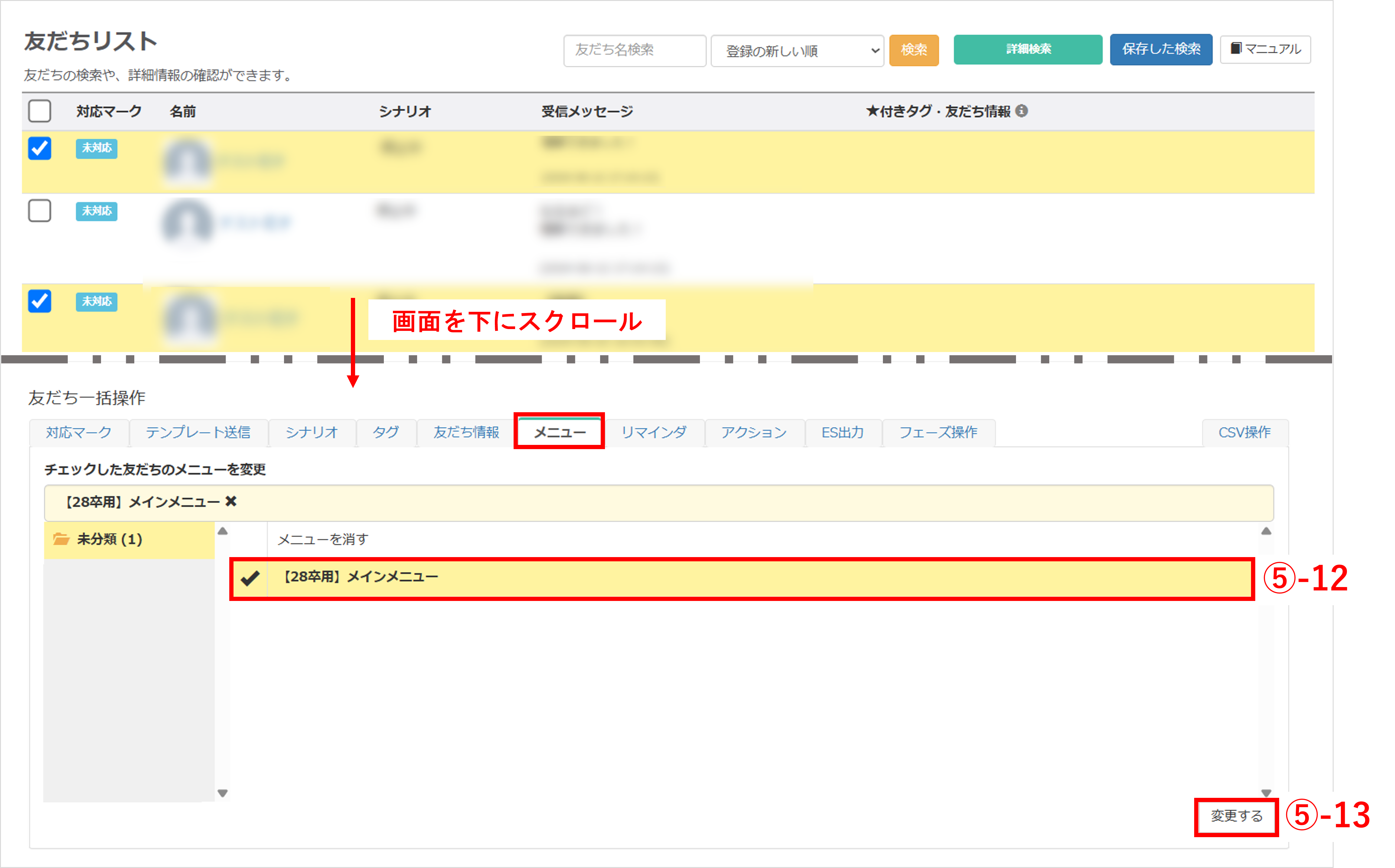1395x868 pixels.
Task: Focus the 友だち名検索 input field
Action: 634,50
